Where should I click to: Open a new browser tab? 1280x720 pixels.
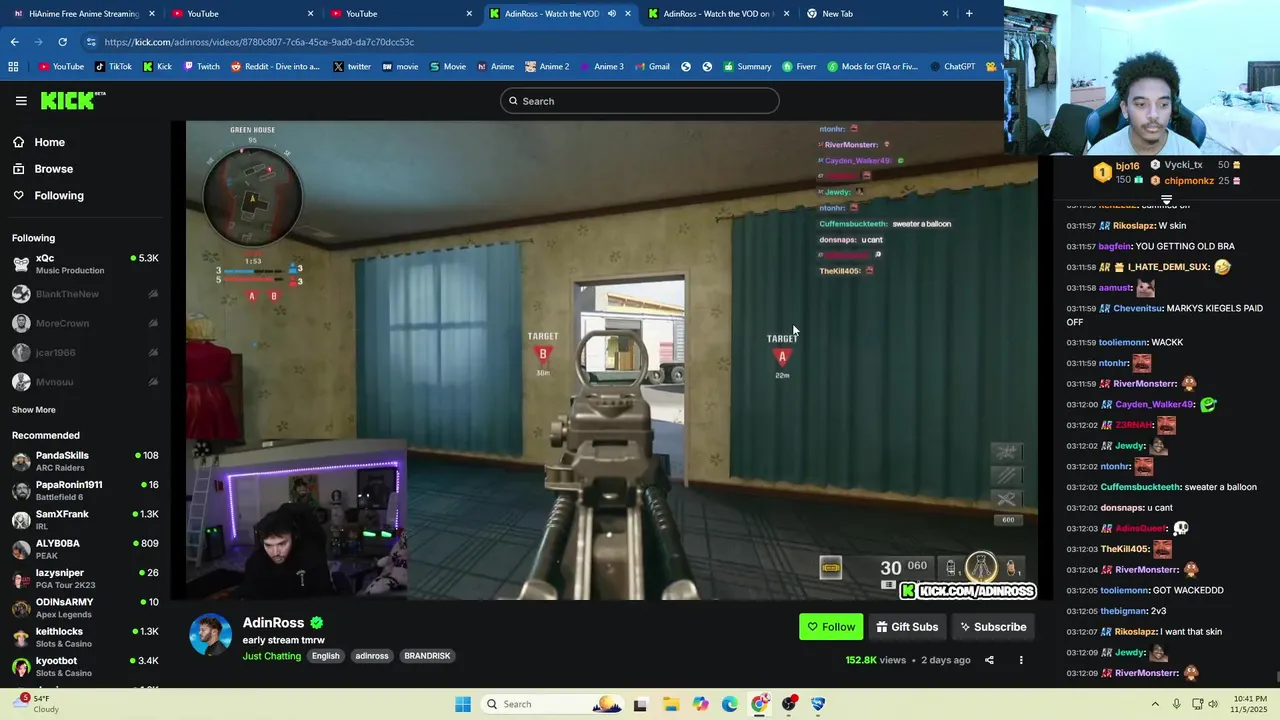[969, 14]
